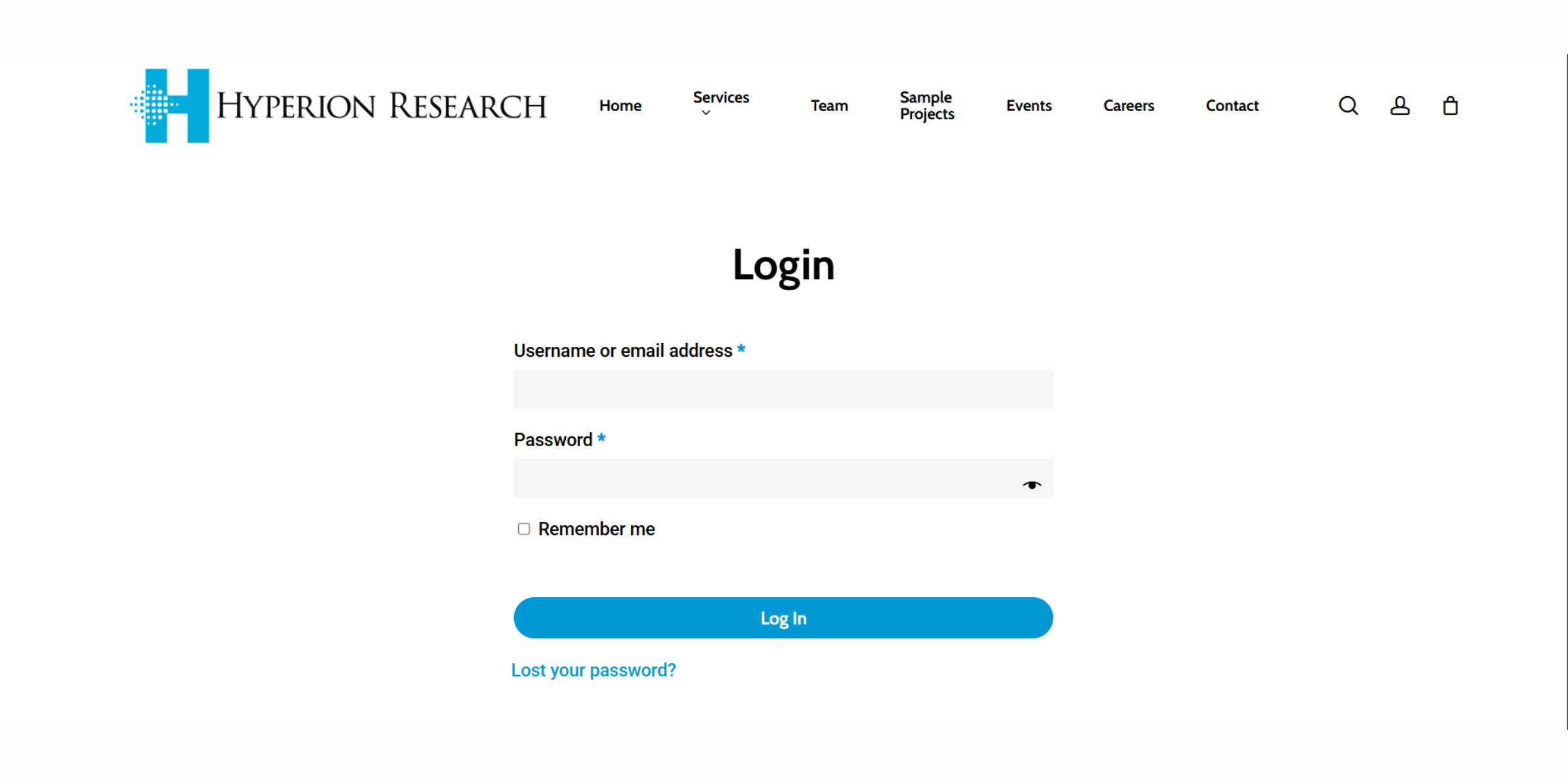The image size is (1568, 784).
Task: Open the shopping bag cart icon
Action: pyautogui.click(x=1450, y=105)
